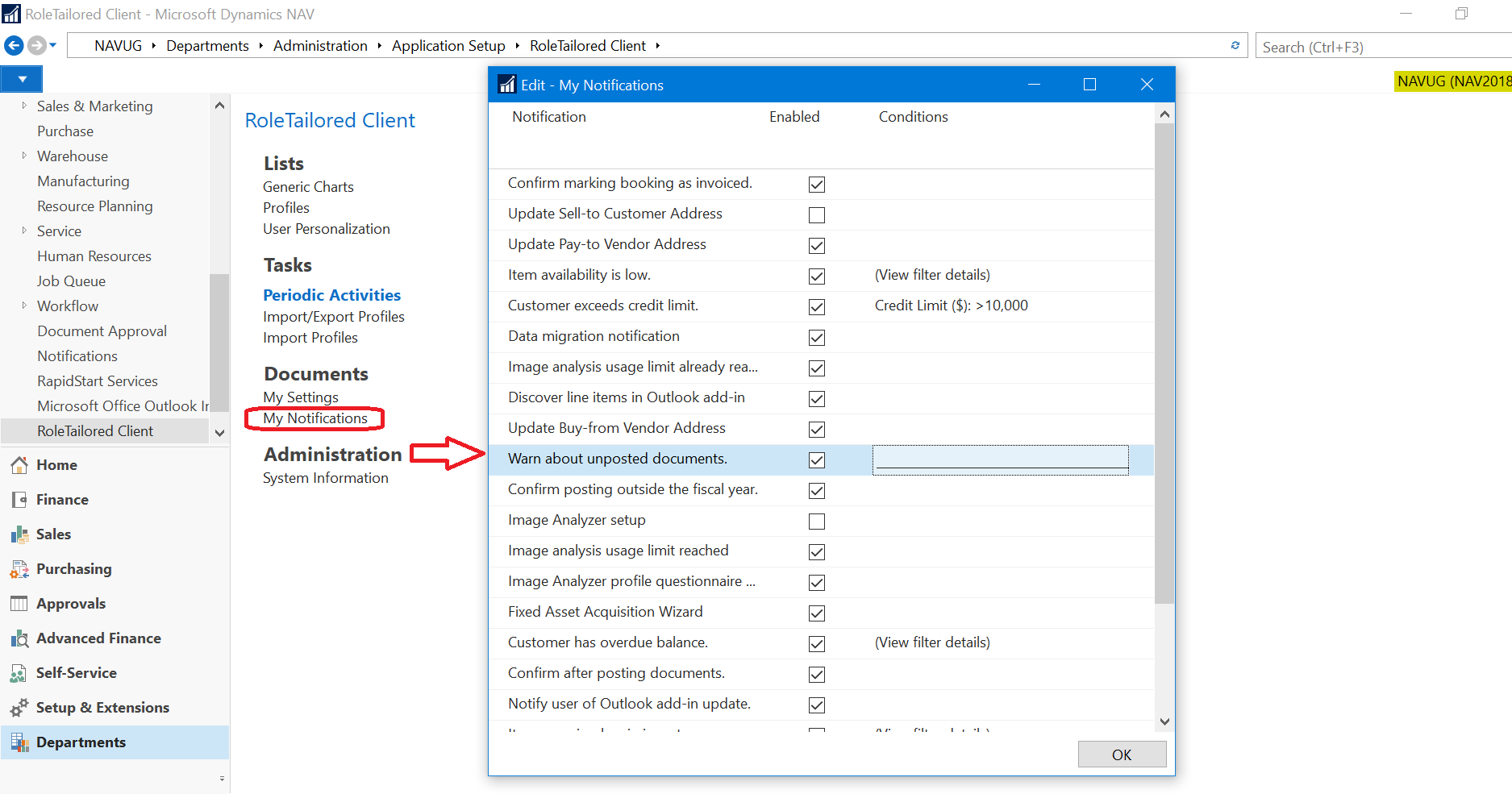Toggle 'Warn about unposted documents' checkbox
Screen dimensions: 1512x794
817,460
